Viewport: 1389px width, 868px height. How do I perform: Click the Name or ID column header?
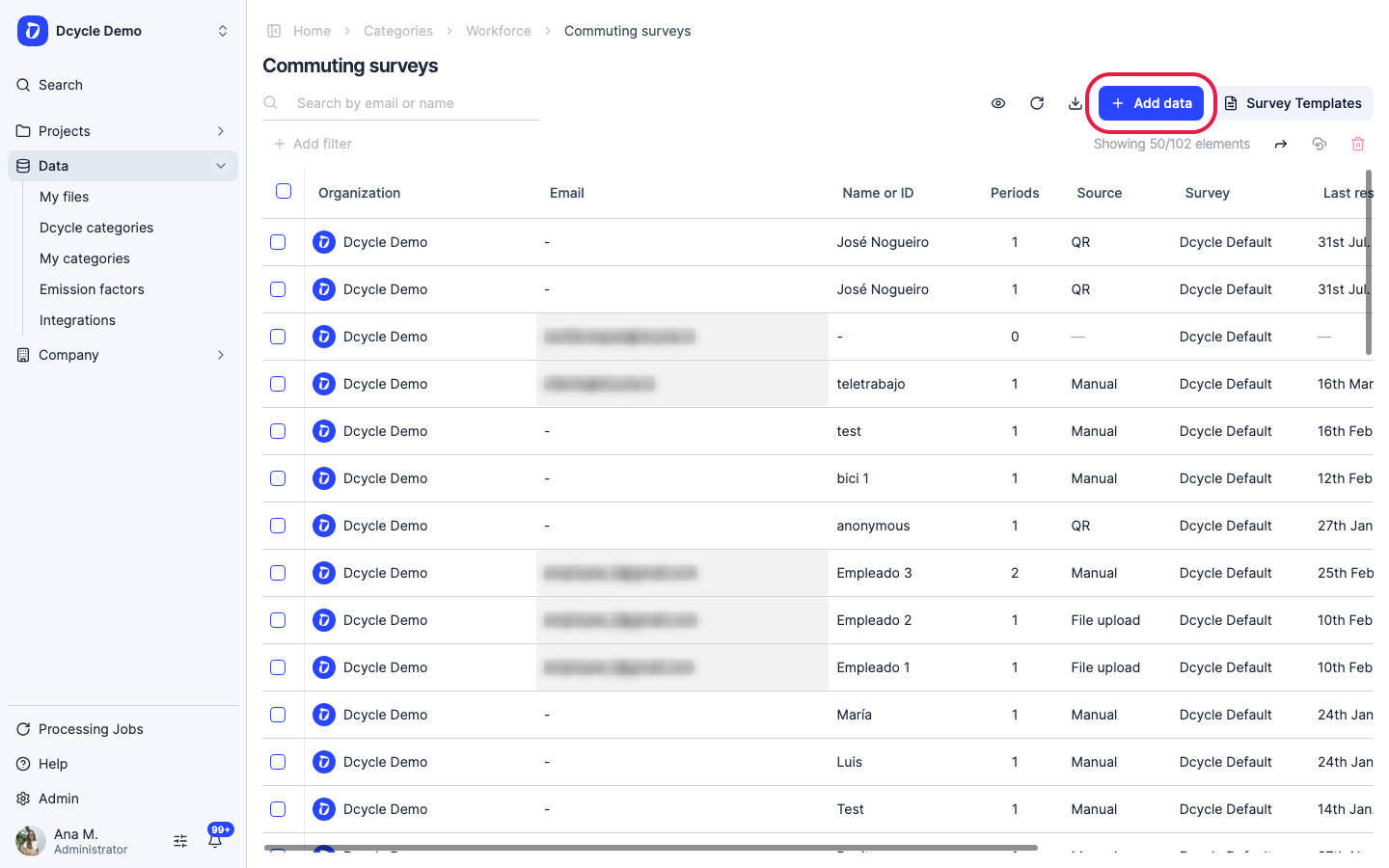point(878,193)
